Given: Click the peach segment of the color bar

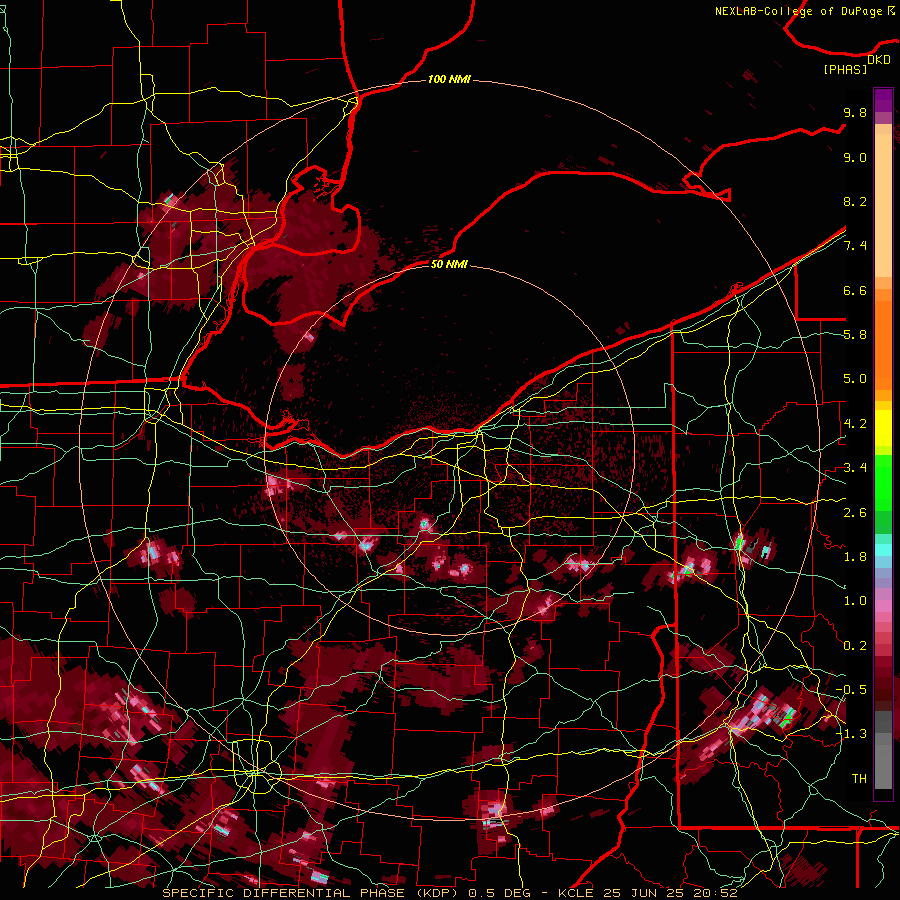Looking at the screenshot, I should (x=883, y=205).
